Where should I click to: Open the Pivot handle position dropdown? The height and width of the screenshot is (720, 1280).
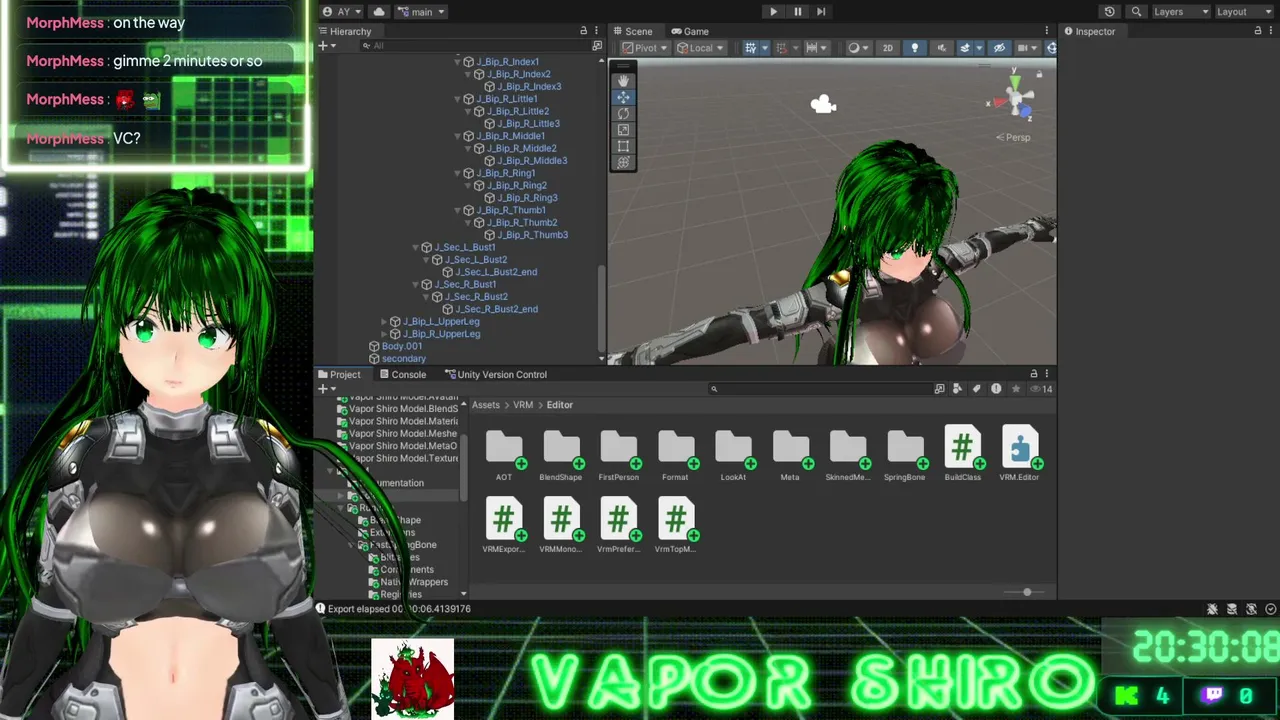644,48
